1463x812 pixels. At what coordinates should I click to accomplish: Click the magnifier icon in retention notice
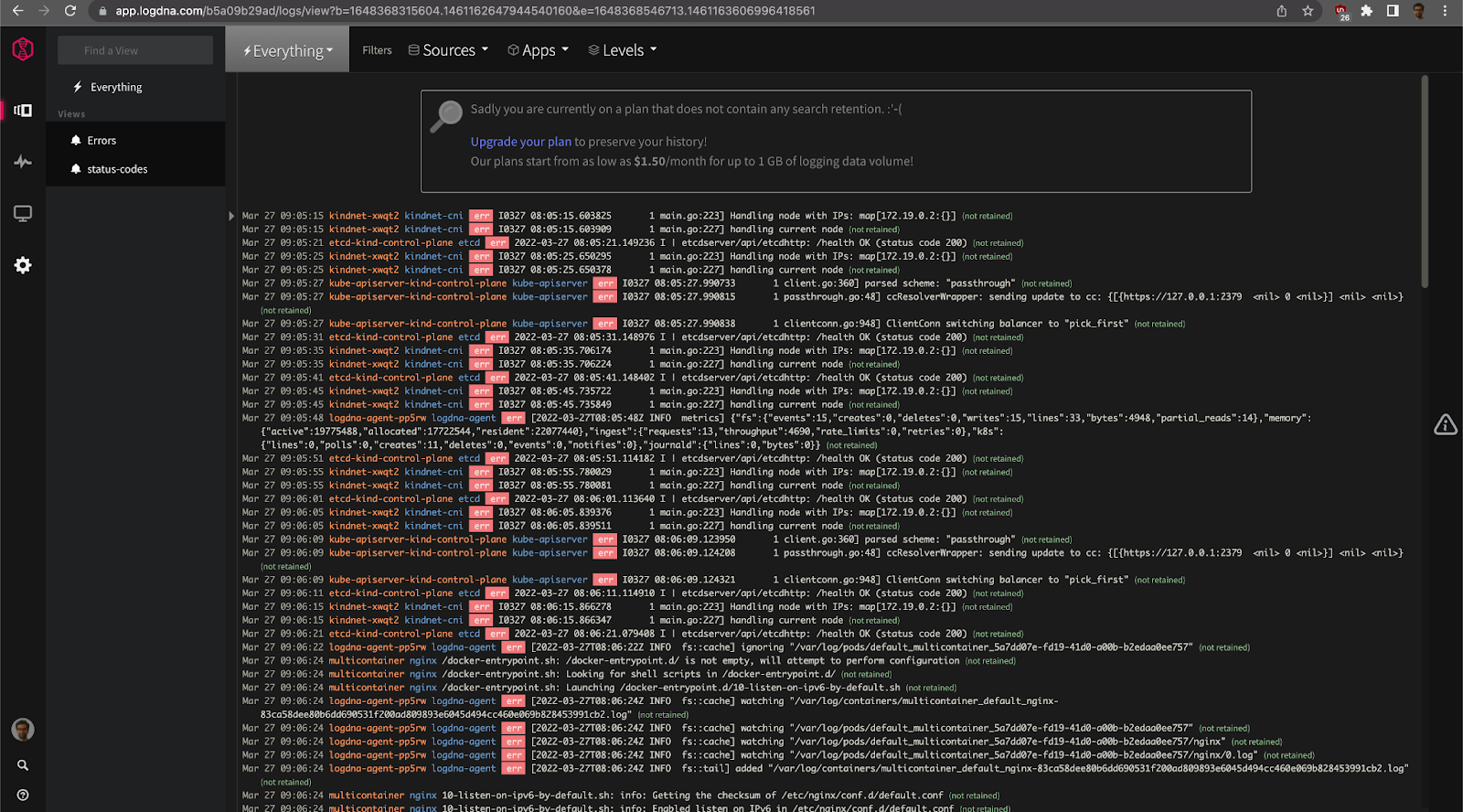point(446,116)
